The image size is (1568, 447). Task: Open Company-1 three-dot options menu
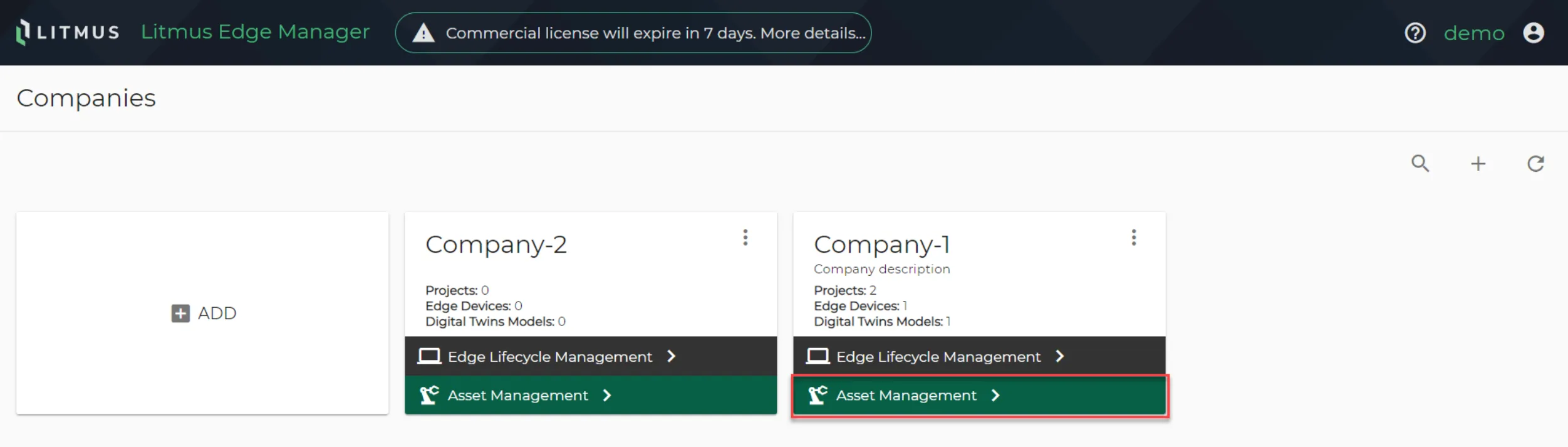click(1134, 237)
